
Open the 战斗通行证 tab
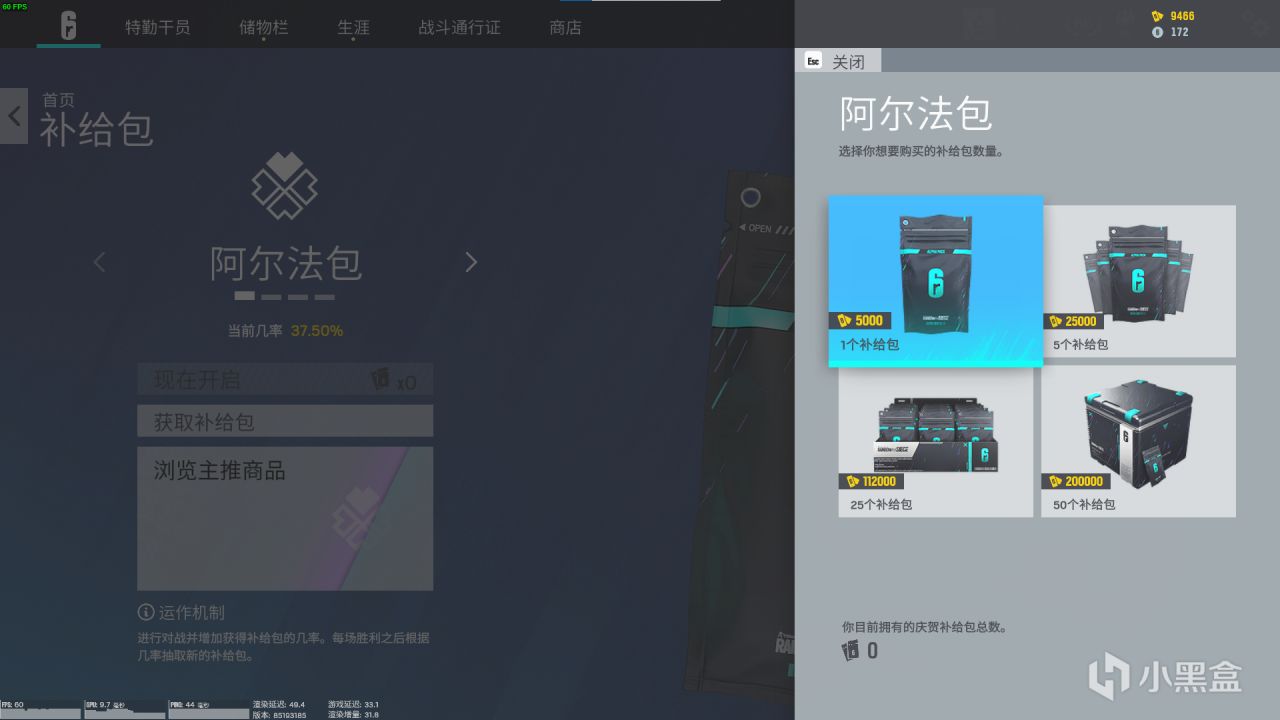coord(459,27)
